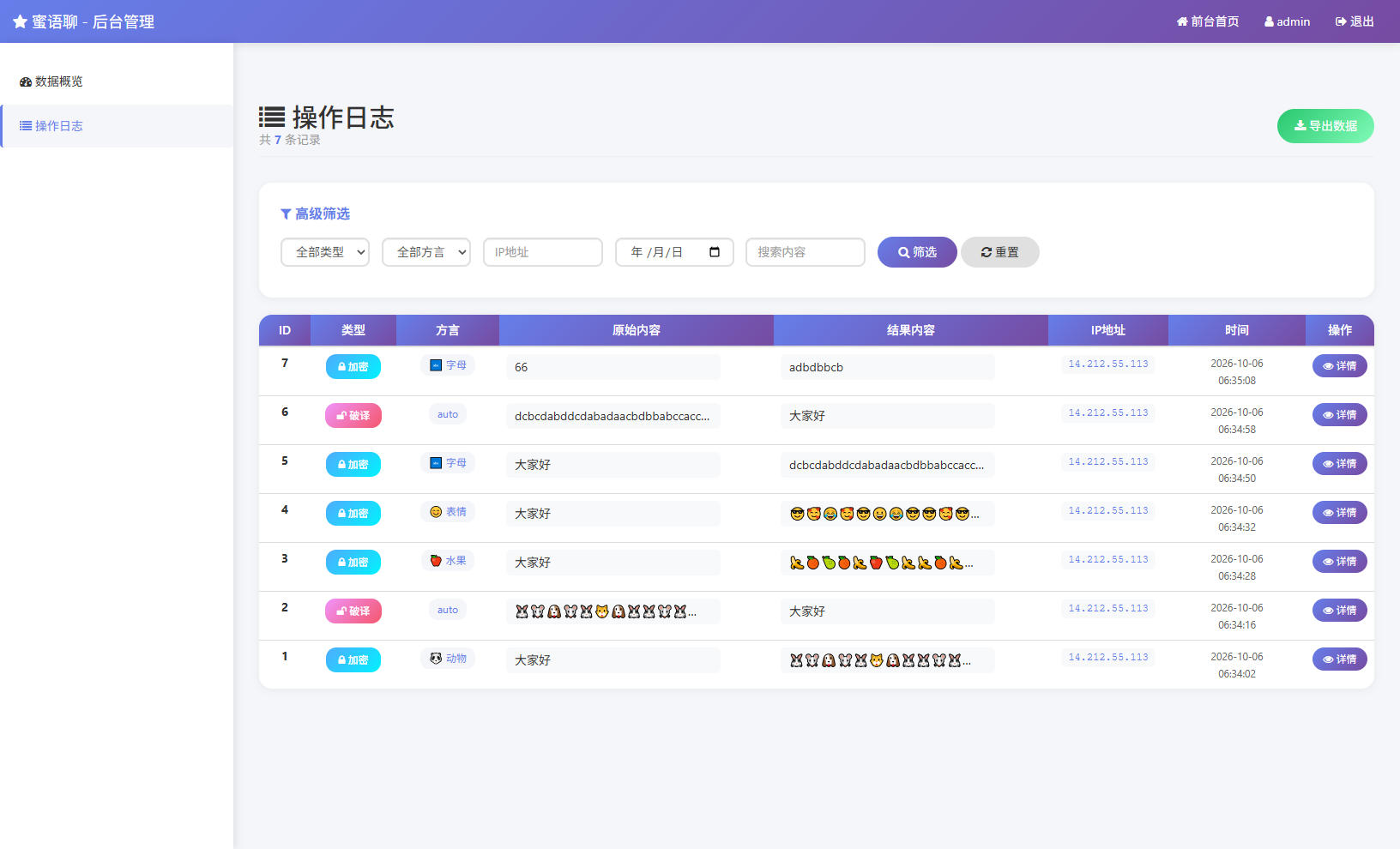
Task: Click the 动物 panda badge in row 1
Action: pyautogui.click(x=448, y=659)
